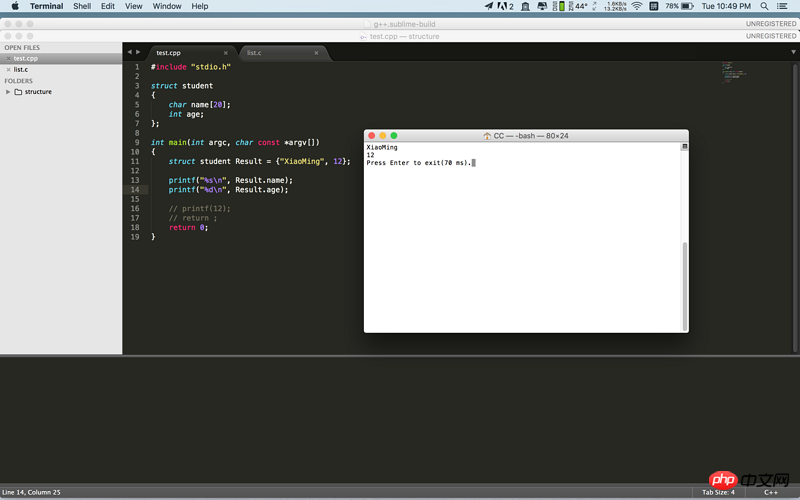This screenshot has height=500, width=800.
Task: Click the 'struct student' declaration on line 3
Action: coord(182,86)
